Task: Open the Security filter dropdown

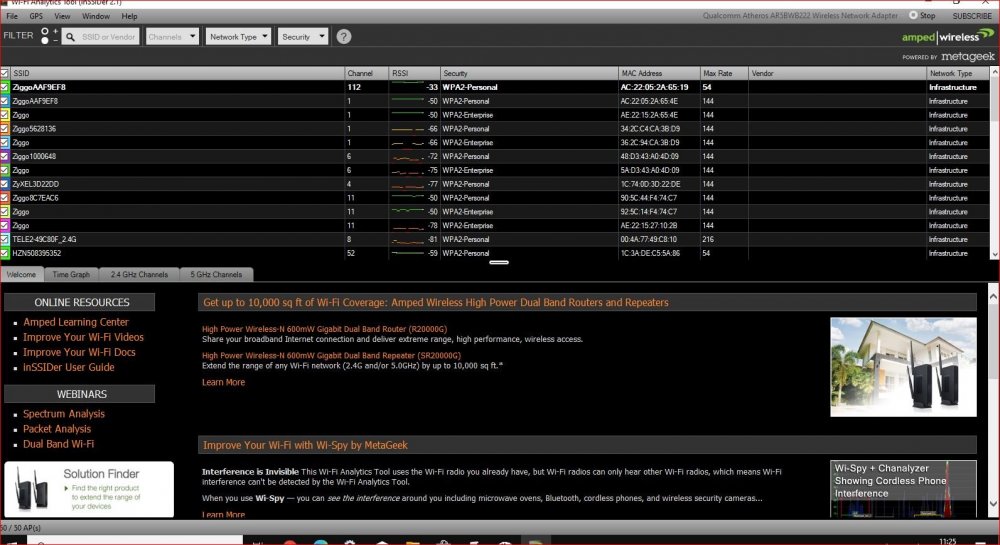Action: [302, 37]
